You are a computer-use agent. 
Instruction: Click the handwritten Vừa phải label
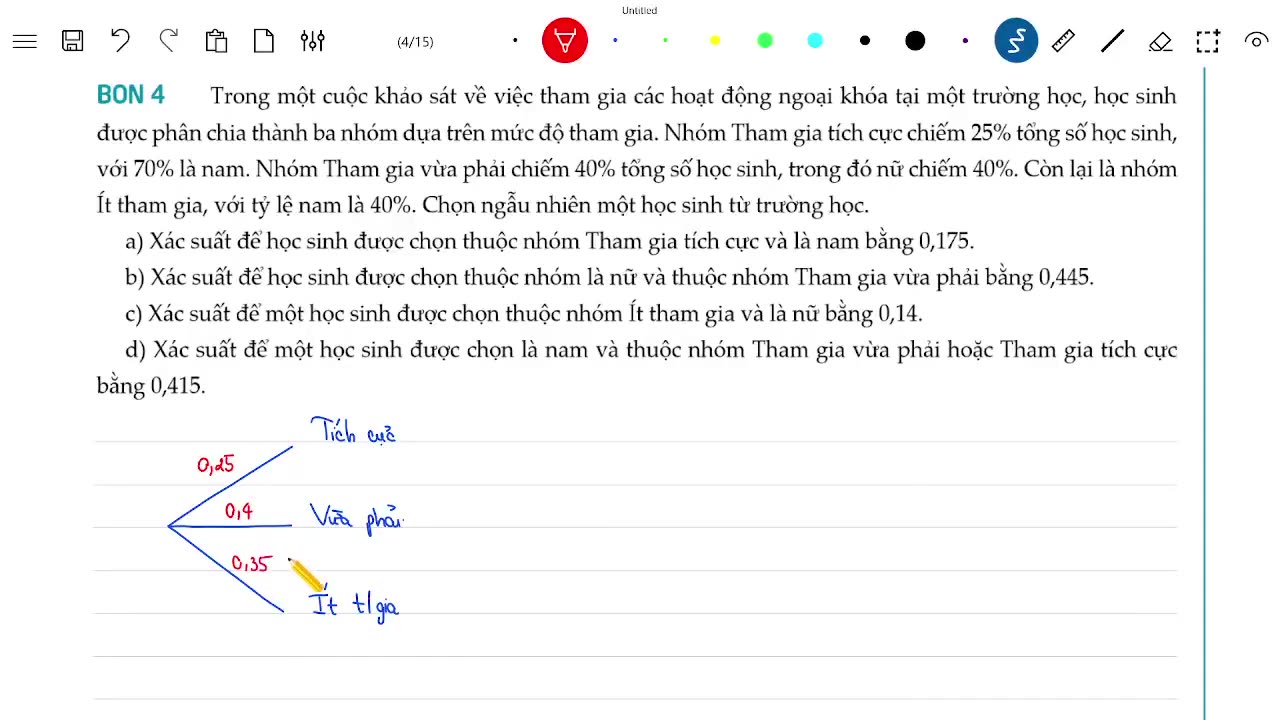pyautogui.click(x=356, y=518)
